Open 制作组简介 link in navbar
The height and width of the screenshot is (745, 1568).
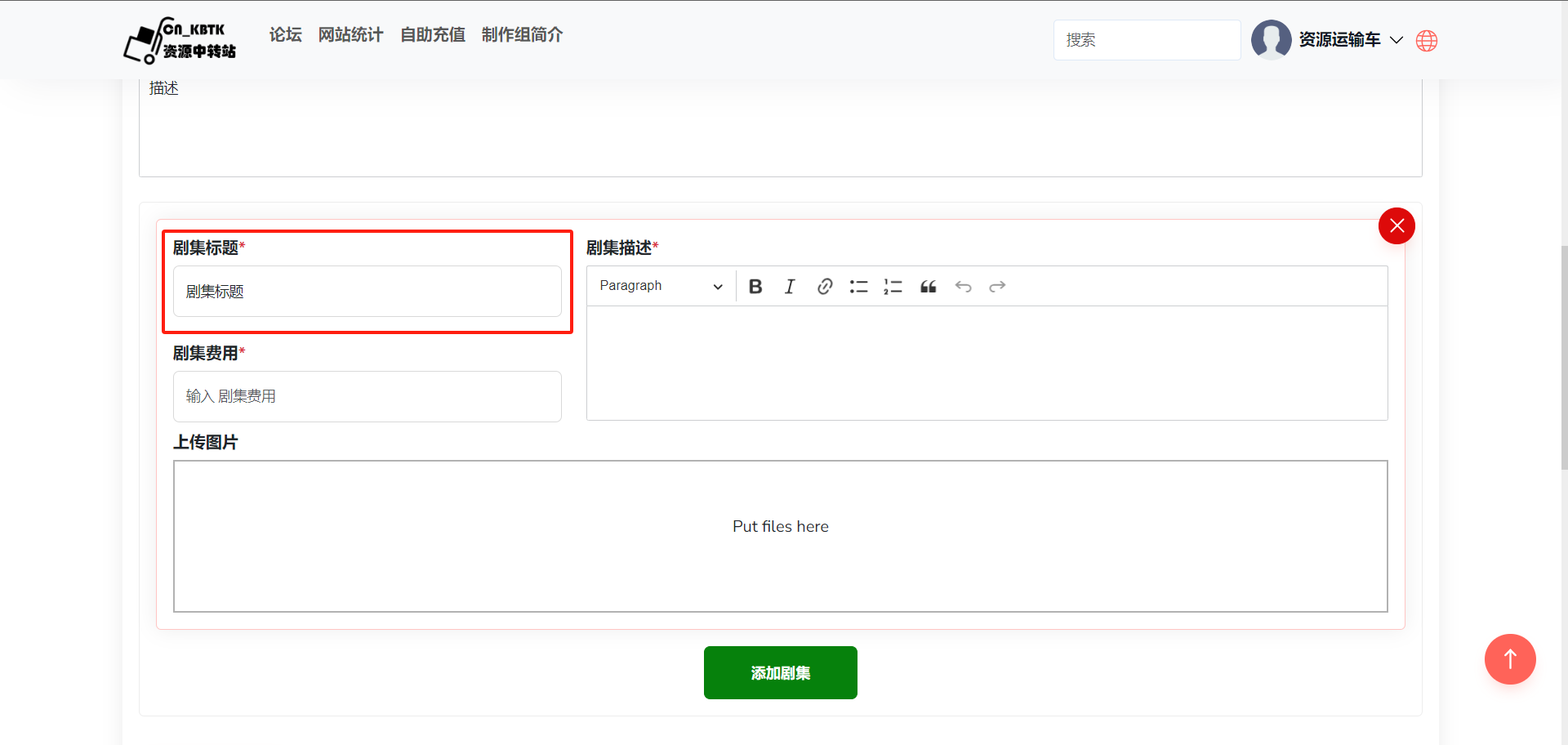coord(522,34)
